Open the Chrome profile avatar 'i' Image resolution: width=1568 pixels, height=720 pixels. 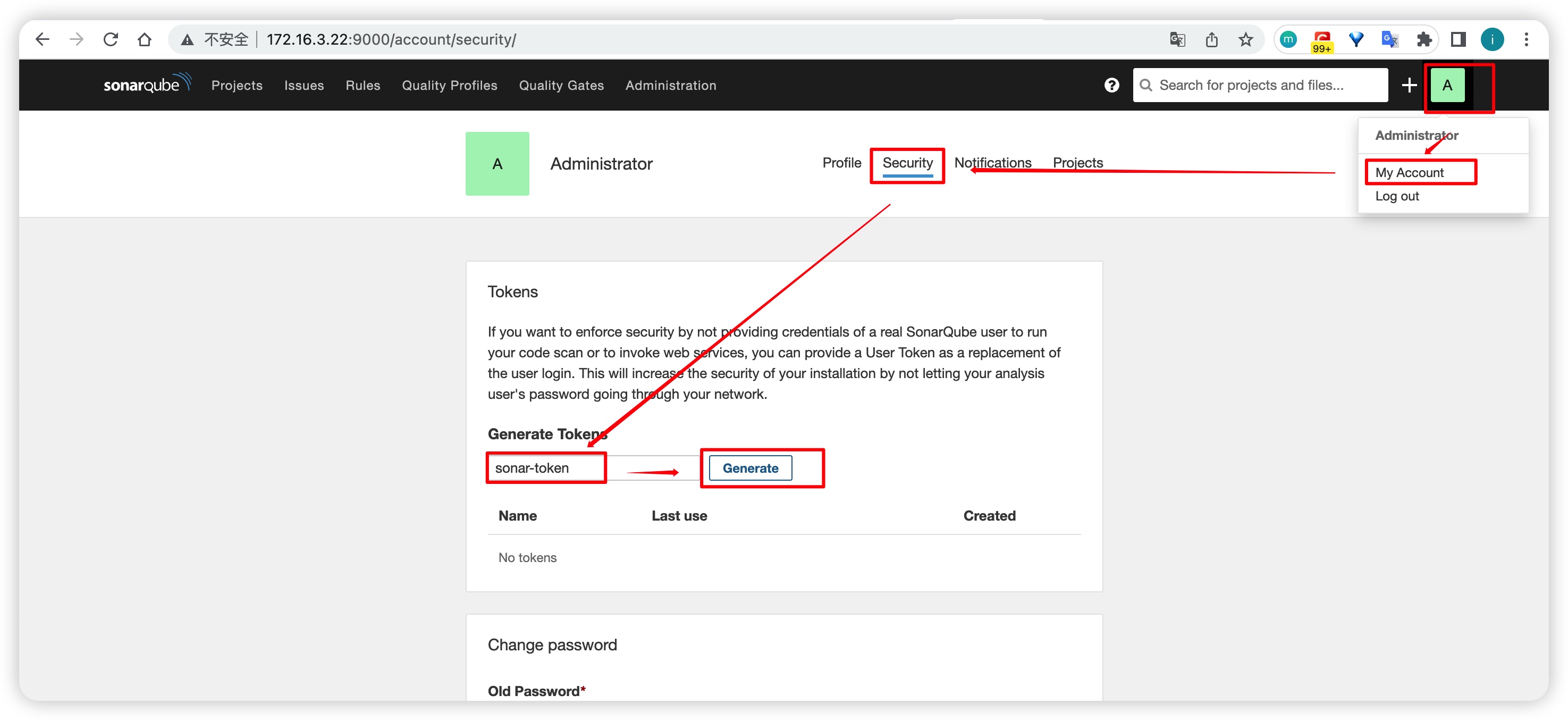pos(1492,39)
